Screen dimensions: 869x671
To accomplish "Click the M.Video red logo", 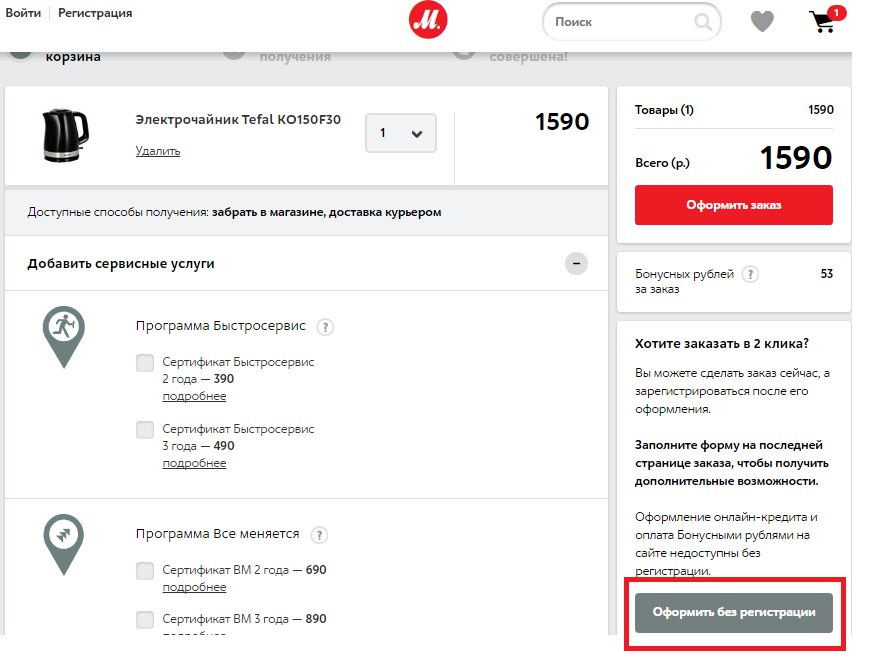I will (428, 20).
